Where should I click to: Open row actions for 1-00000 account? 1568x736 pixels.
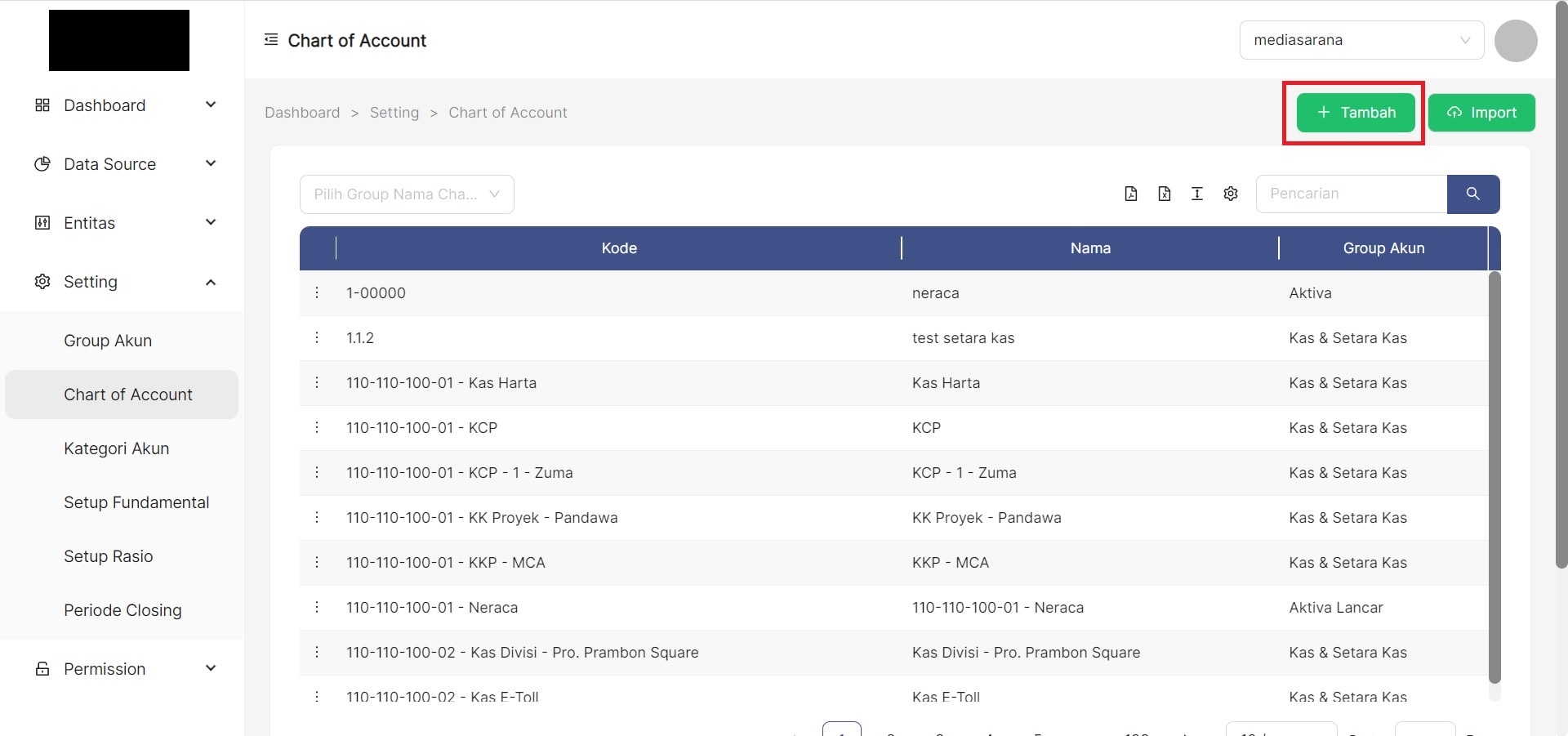pyautogui.click(x=317, y=292)
